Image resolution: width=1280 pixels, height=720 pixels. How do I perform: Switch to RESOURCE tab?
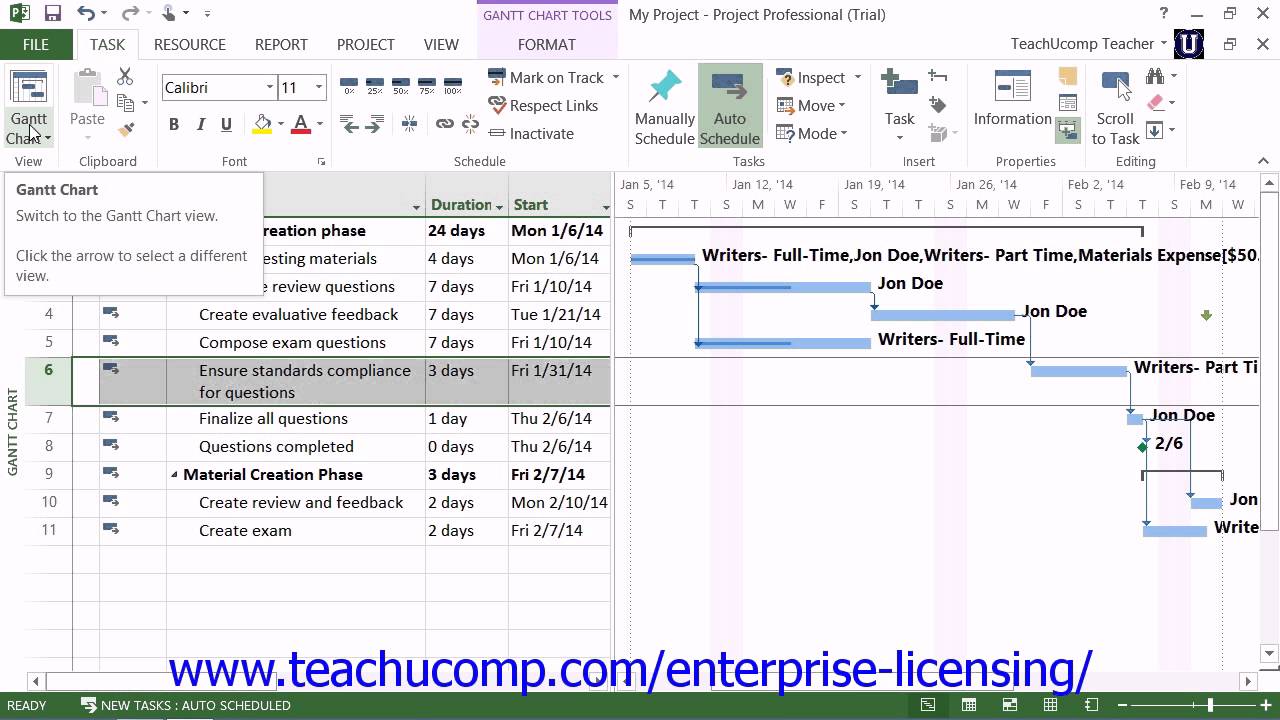coord(190,44)
